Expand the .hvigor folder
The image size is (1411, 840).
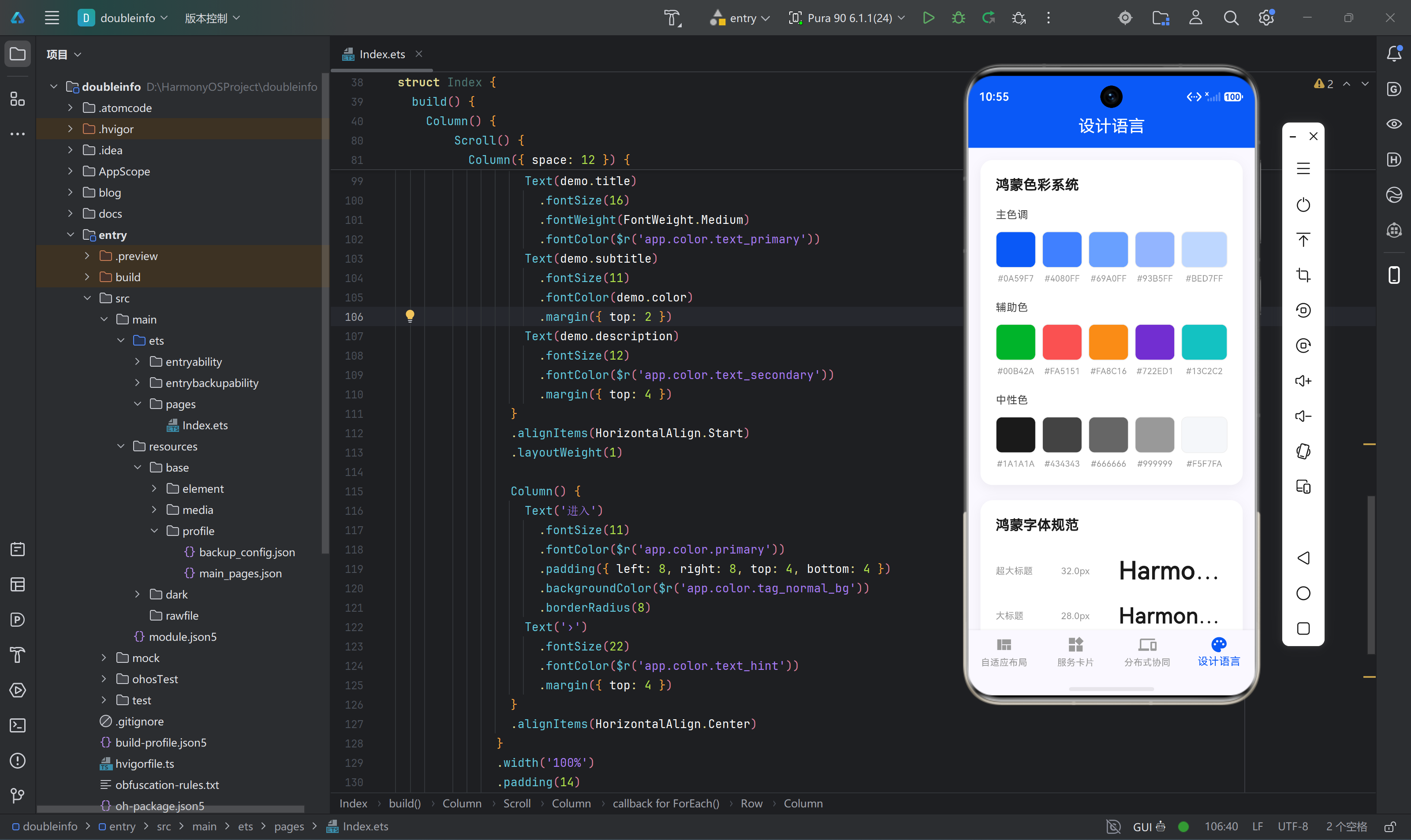pyautogui.click(x=70, y=129)
